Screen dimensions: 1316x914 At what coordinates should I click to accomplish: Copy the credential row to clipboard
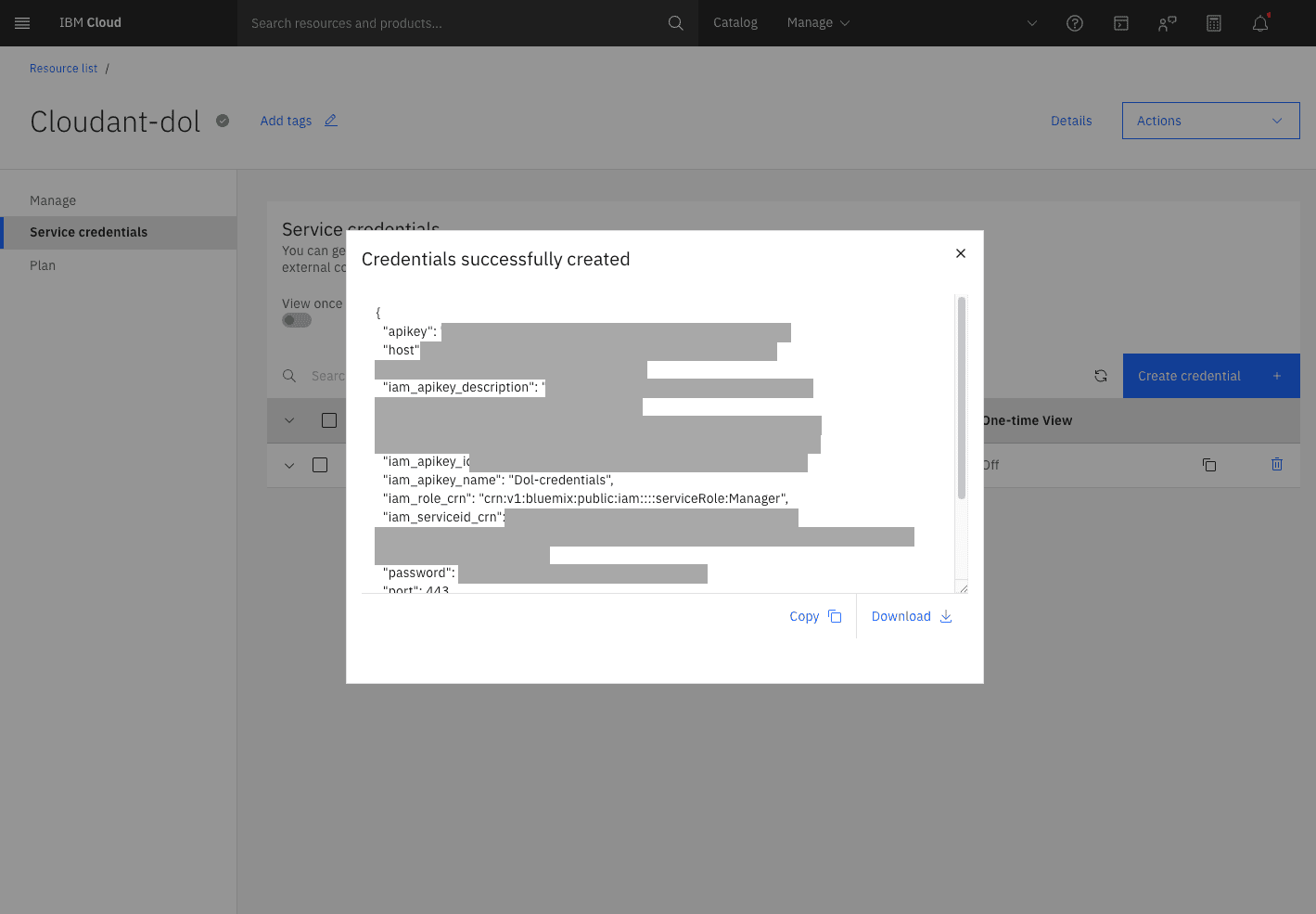coord(1209,465)
